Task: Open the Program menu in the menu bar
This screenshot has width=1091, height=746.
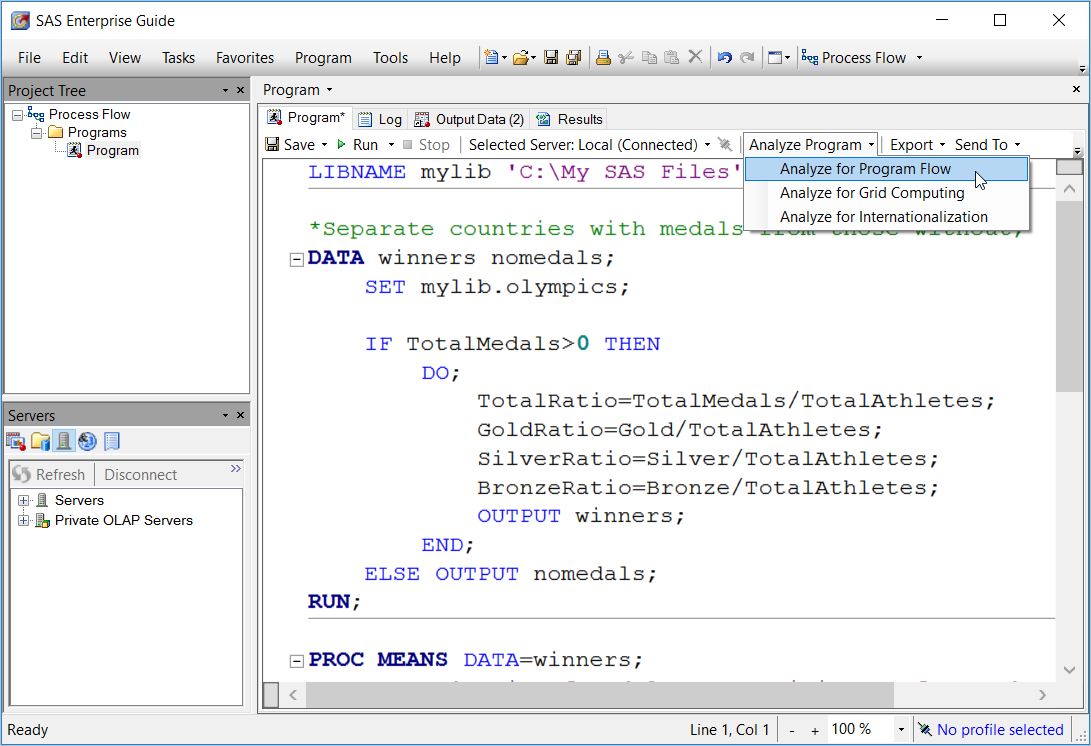Action: coord(323,57)
